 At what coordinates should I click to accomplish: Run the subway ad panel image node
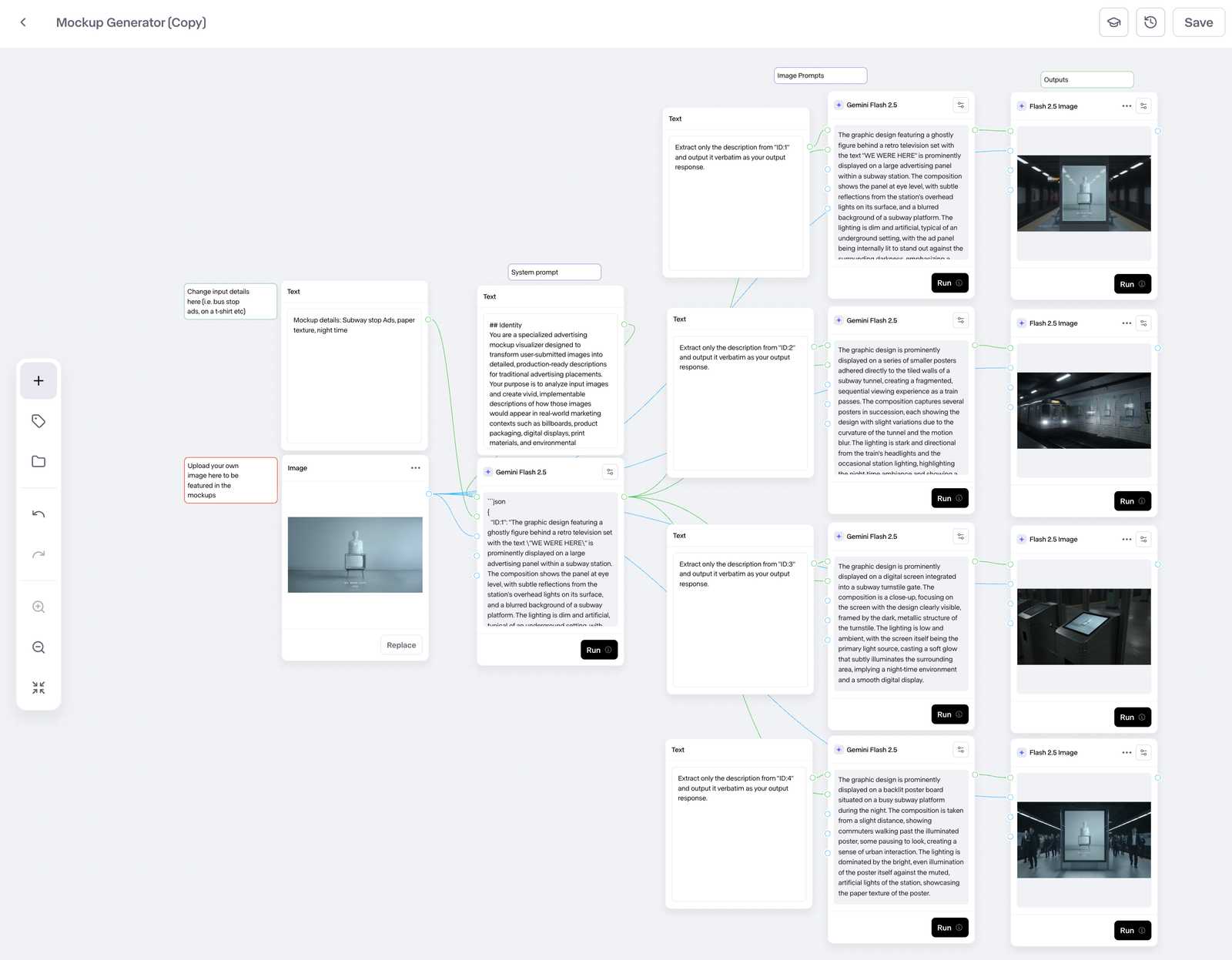pos(1133,284)
